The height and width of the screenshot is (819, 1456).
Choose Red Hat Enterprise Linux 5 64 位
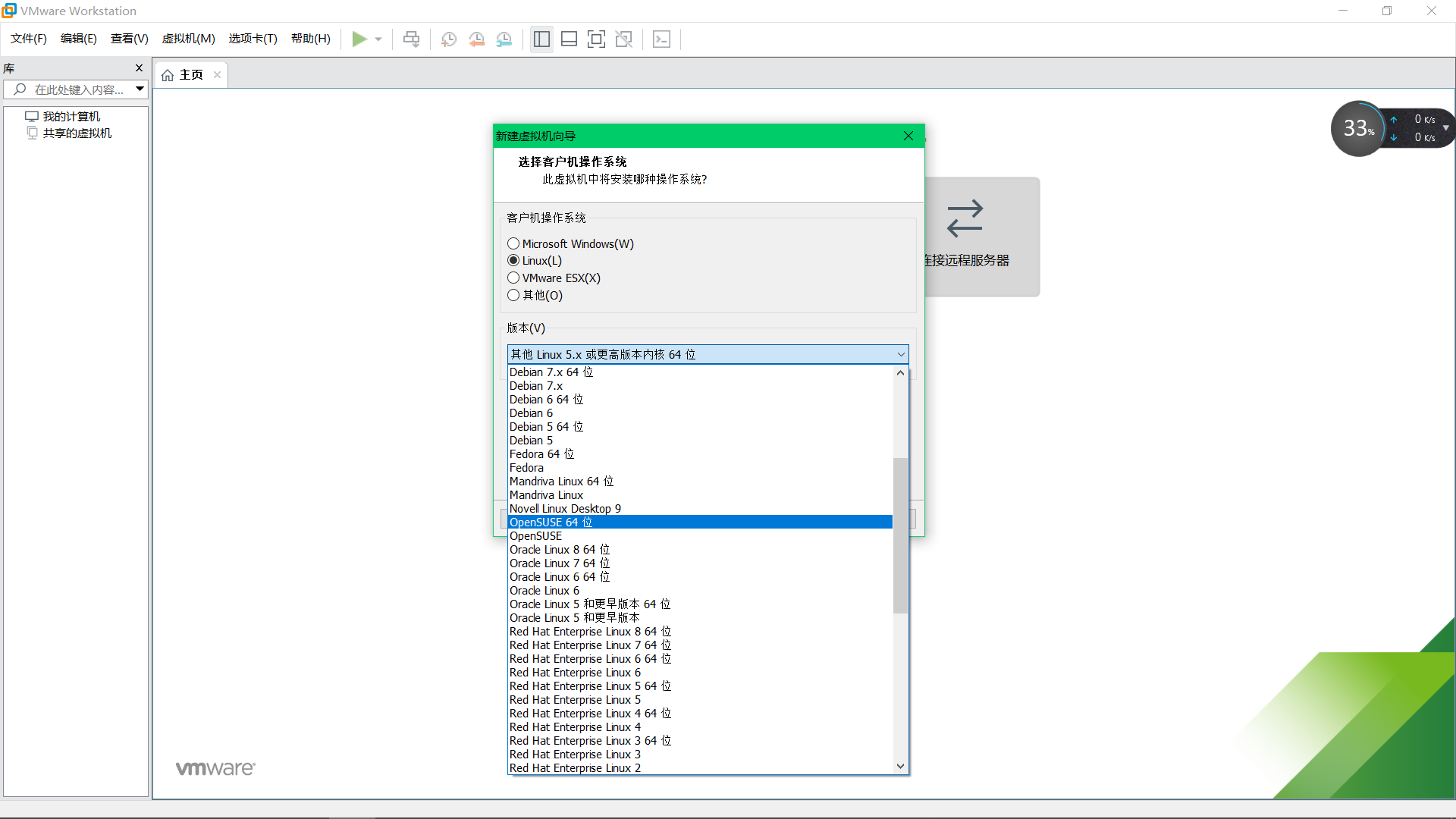701,686
